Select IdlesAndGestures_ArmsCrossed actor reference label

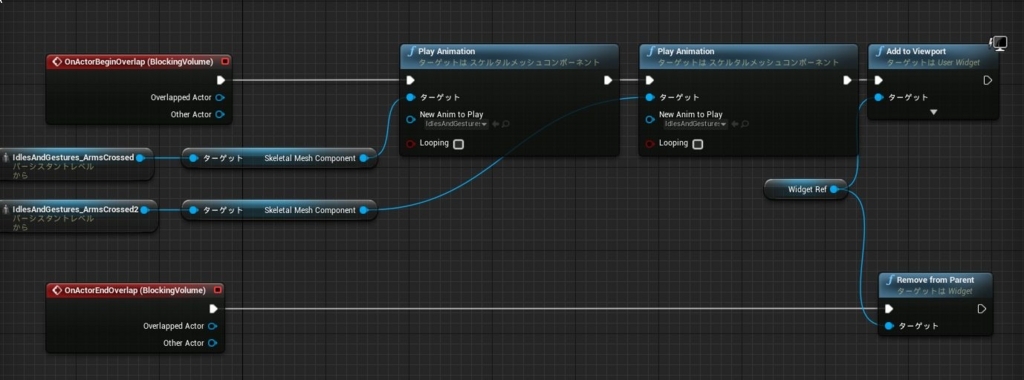pyautogui.click(x=73, y=157)
